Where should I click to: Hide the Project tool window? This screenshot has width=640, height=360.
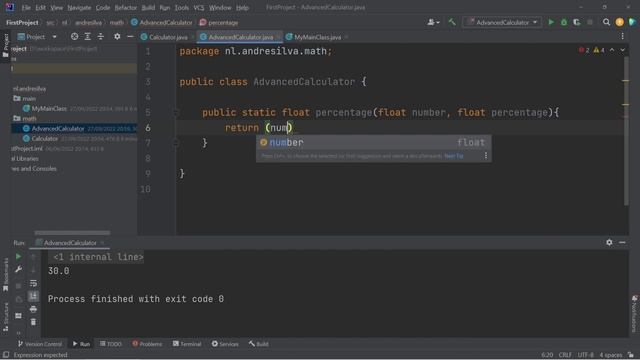(x=130, y=37)
